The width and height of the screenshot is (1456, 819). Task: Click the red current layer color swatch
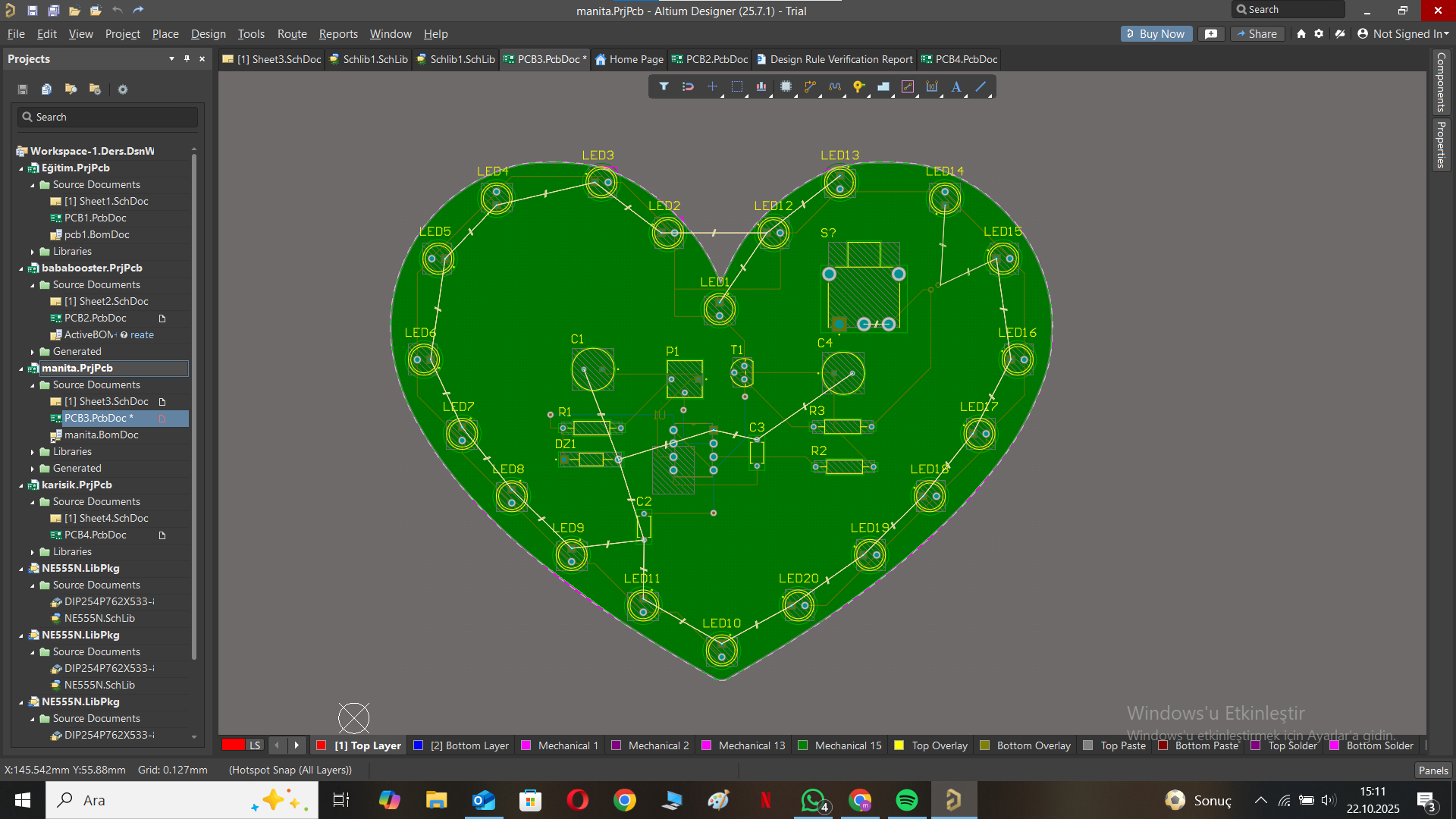pos(234,745)
